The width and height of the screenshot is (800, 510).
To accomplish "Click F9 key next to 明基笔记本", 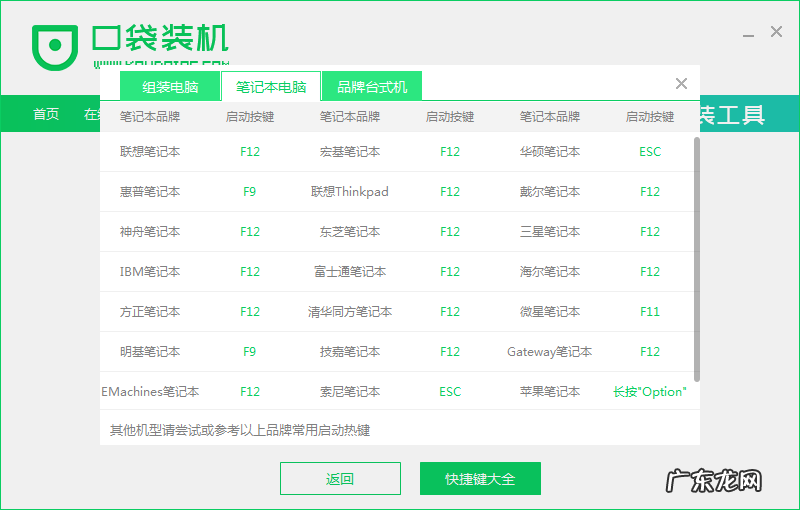I will (249, 351).
